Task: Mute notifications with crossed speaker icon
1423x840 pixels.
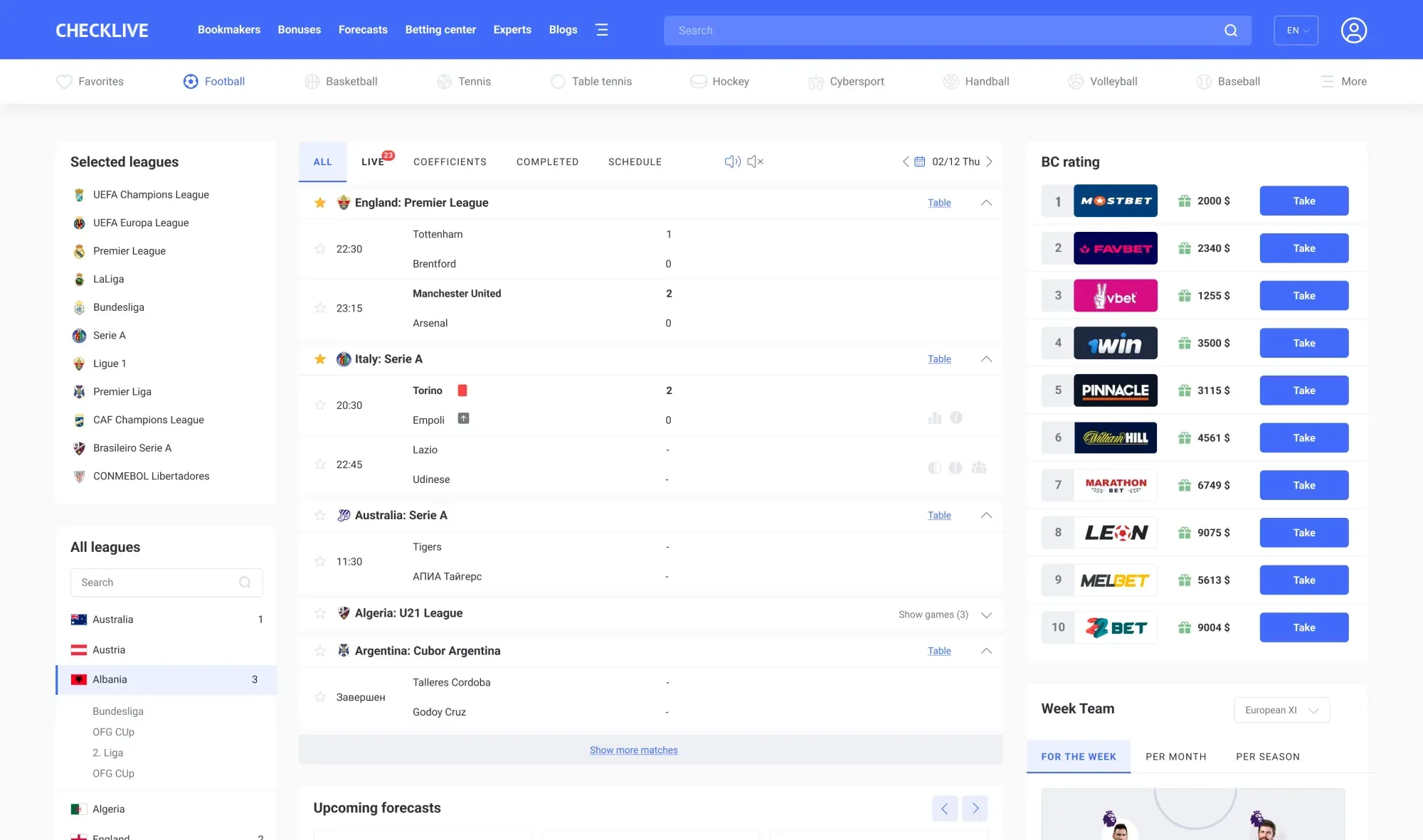Action: coord(755,161)
